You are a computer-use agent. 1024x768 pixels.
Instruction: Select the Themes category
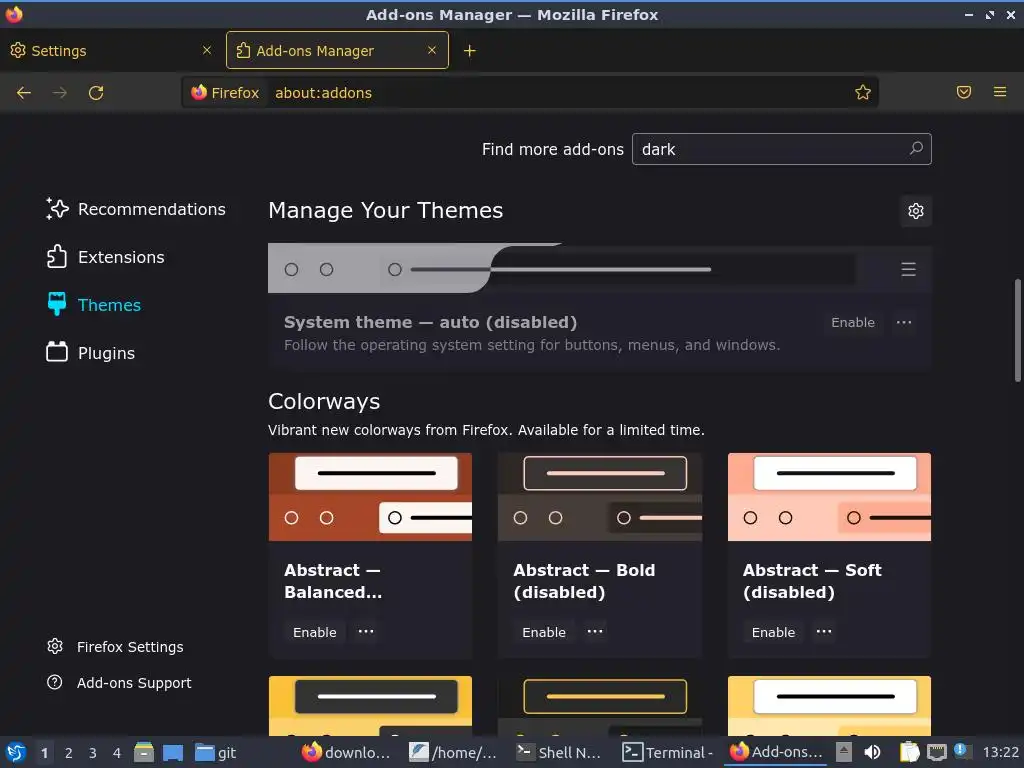[93, 305]
